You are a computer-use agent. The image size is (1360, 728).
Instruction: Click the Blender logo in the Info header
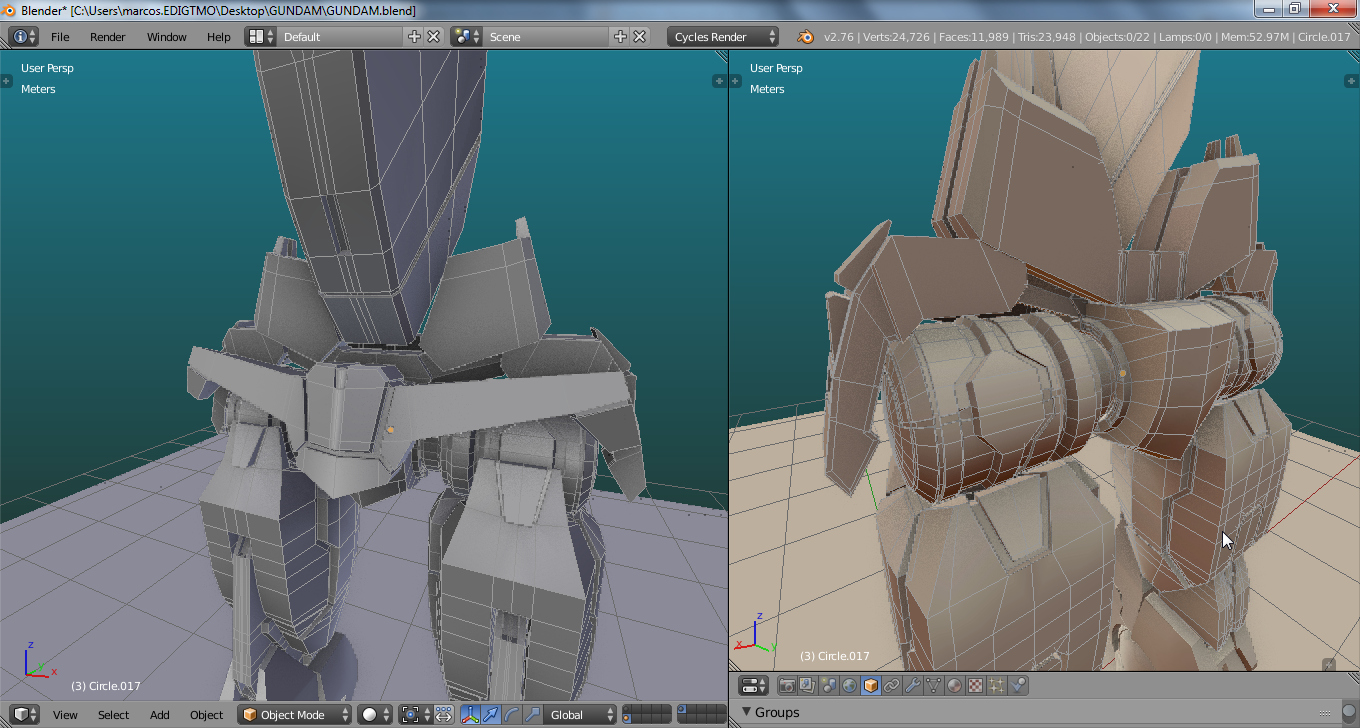point(805,37)
